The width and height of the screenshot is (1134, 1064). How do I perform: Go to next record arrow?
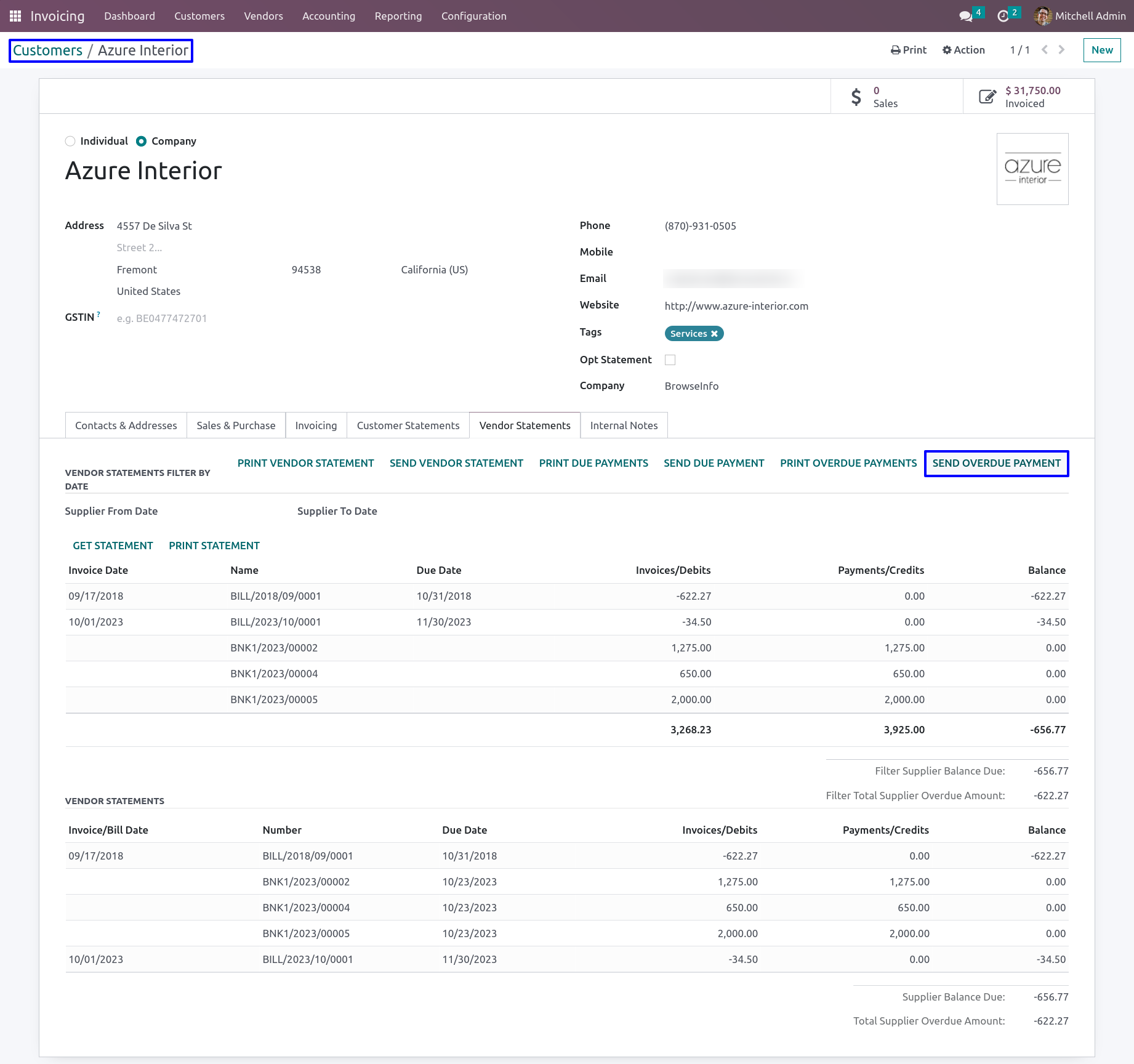[1061, 50]
